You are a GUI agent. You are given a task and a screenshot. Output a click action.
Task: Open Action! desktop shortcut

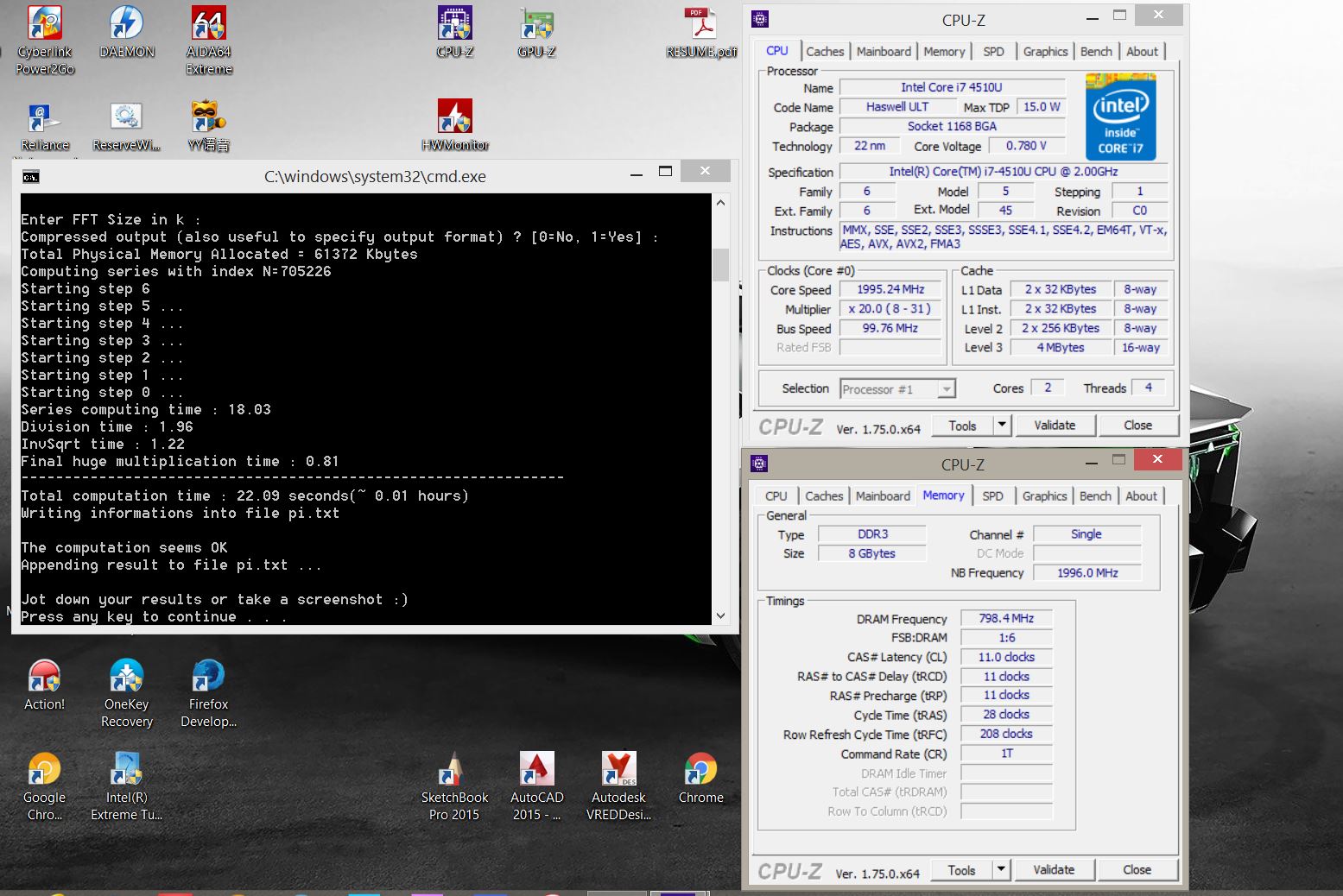(44, 685)
